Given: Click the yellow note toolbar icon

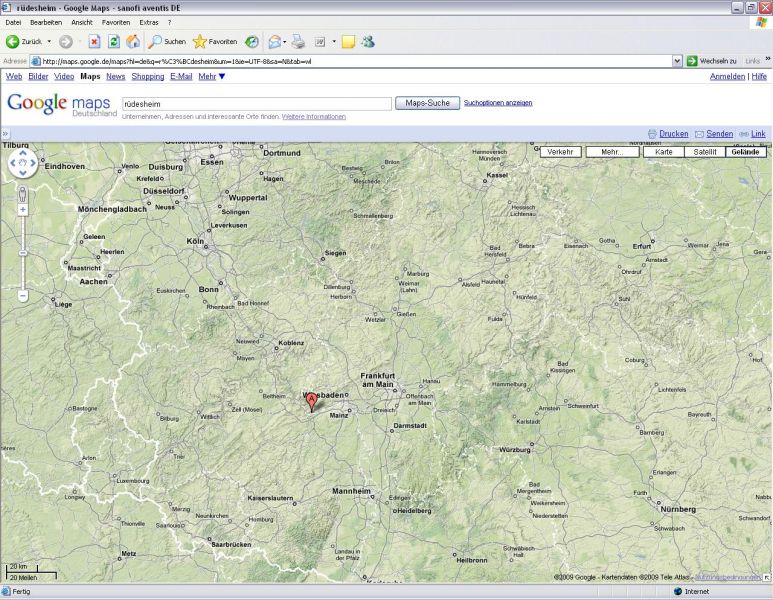Looking at the screenshot, I should 349,42.
